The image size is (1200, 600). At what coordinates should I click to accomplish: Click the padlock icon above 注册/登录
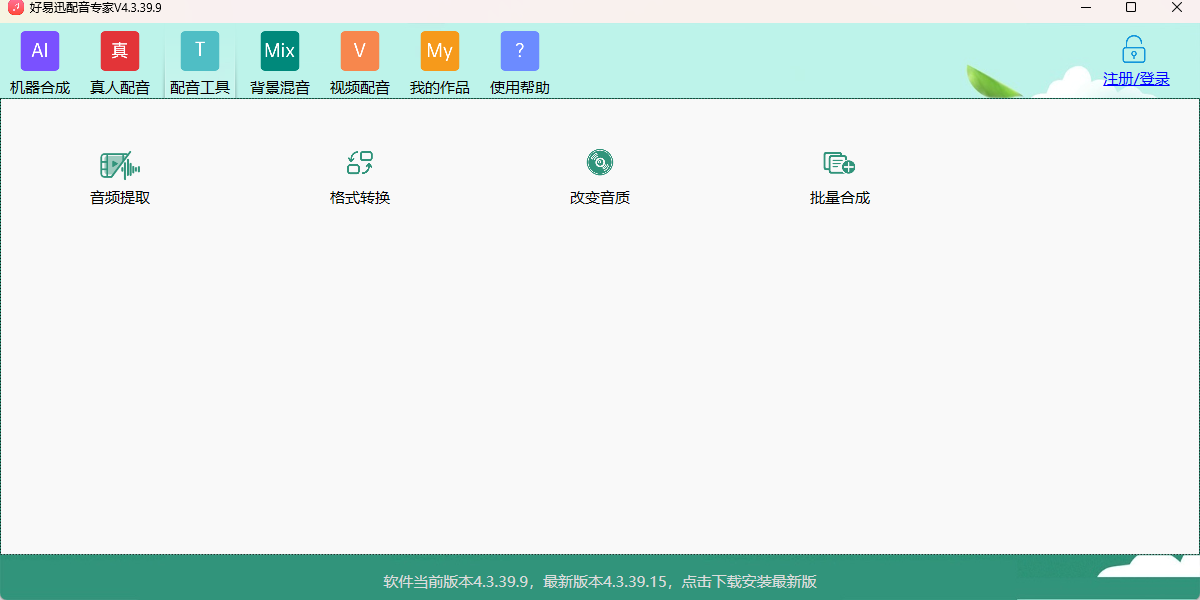tap(1134, 50)
